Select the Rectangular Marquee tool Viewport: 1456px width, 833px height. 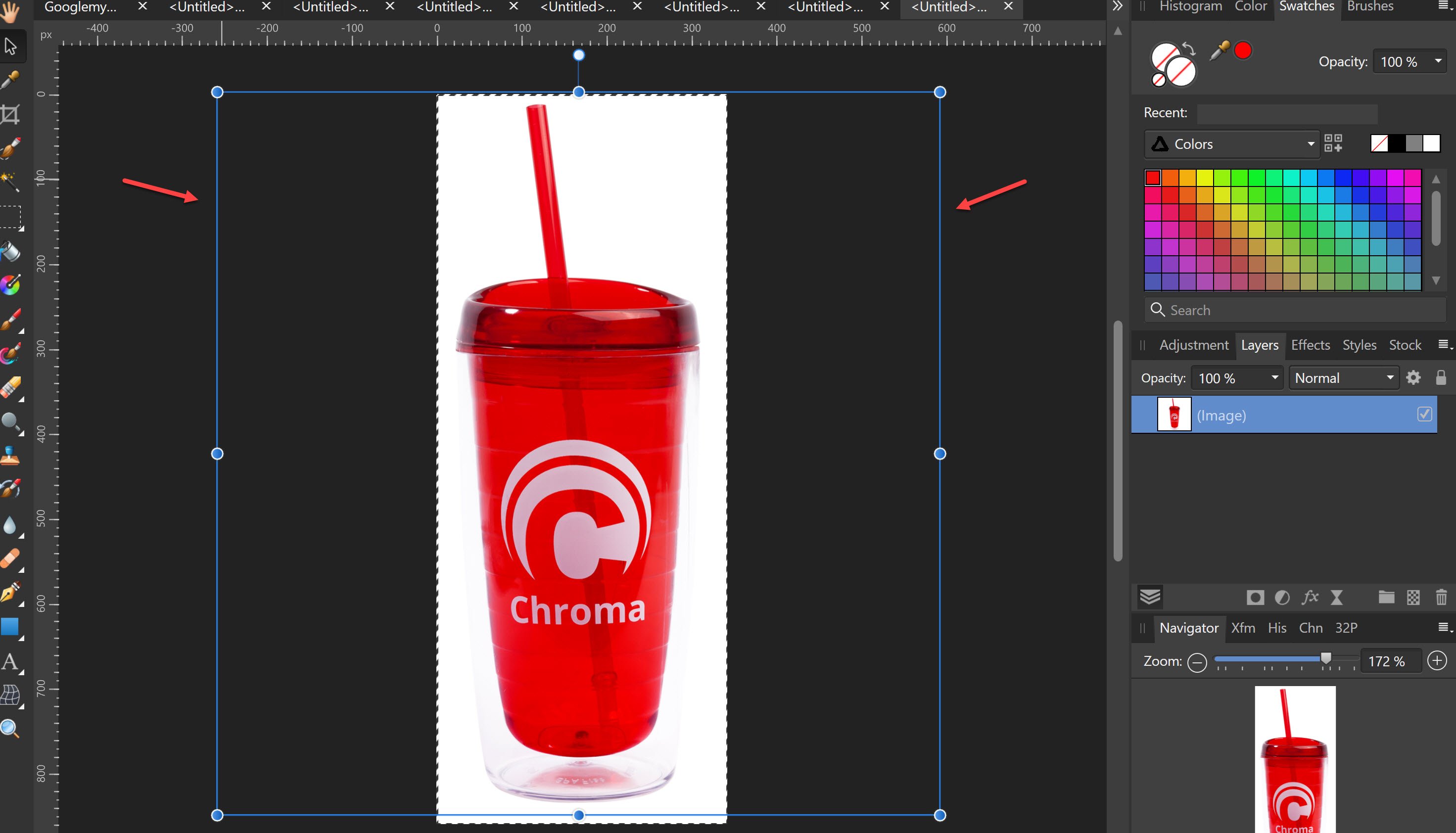click(10, 218)
